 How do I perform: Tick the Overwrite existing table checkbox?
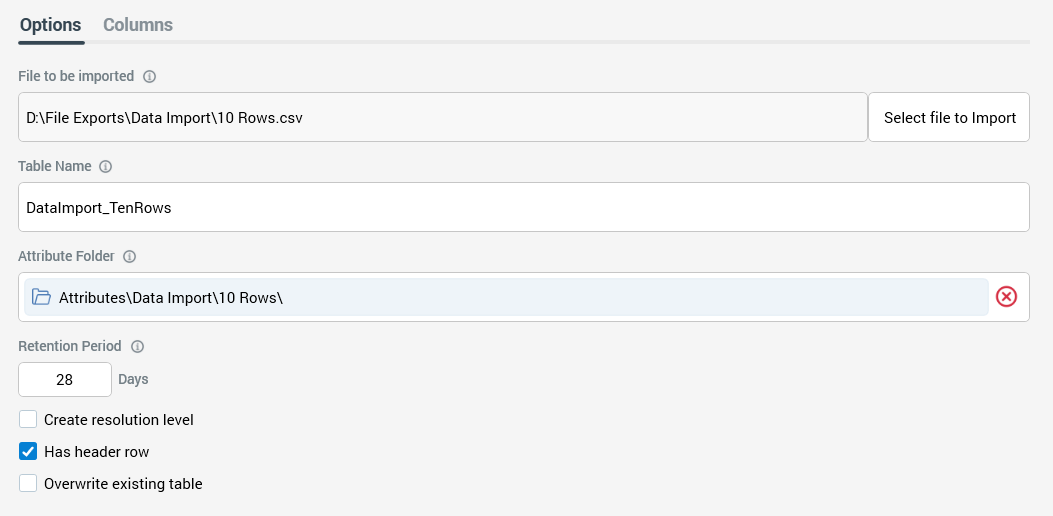tap(28, 484)
